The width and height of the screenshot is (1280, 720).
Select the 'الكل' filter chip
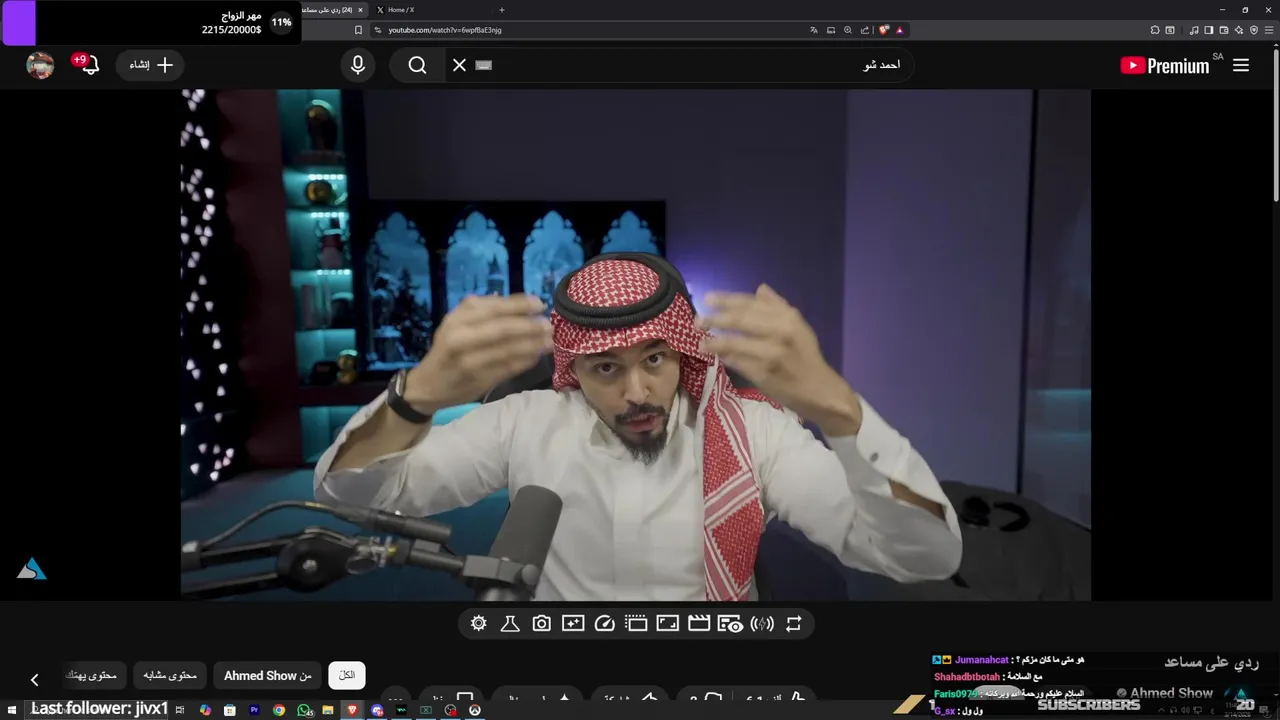tap(347, 675)
